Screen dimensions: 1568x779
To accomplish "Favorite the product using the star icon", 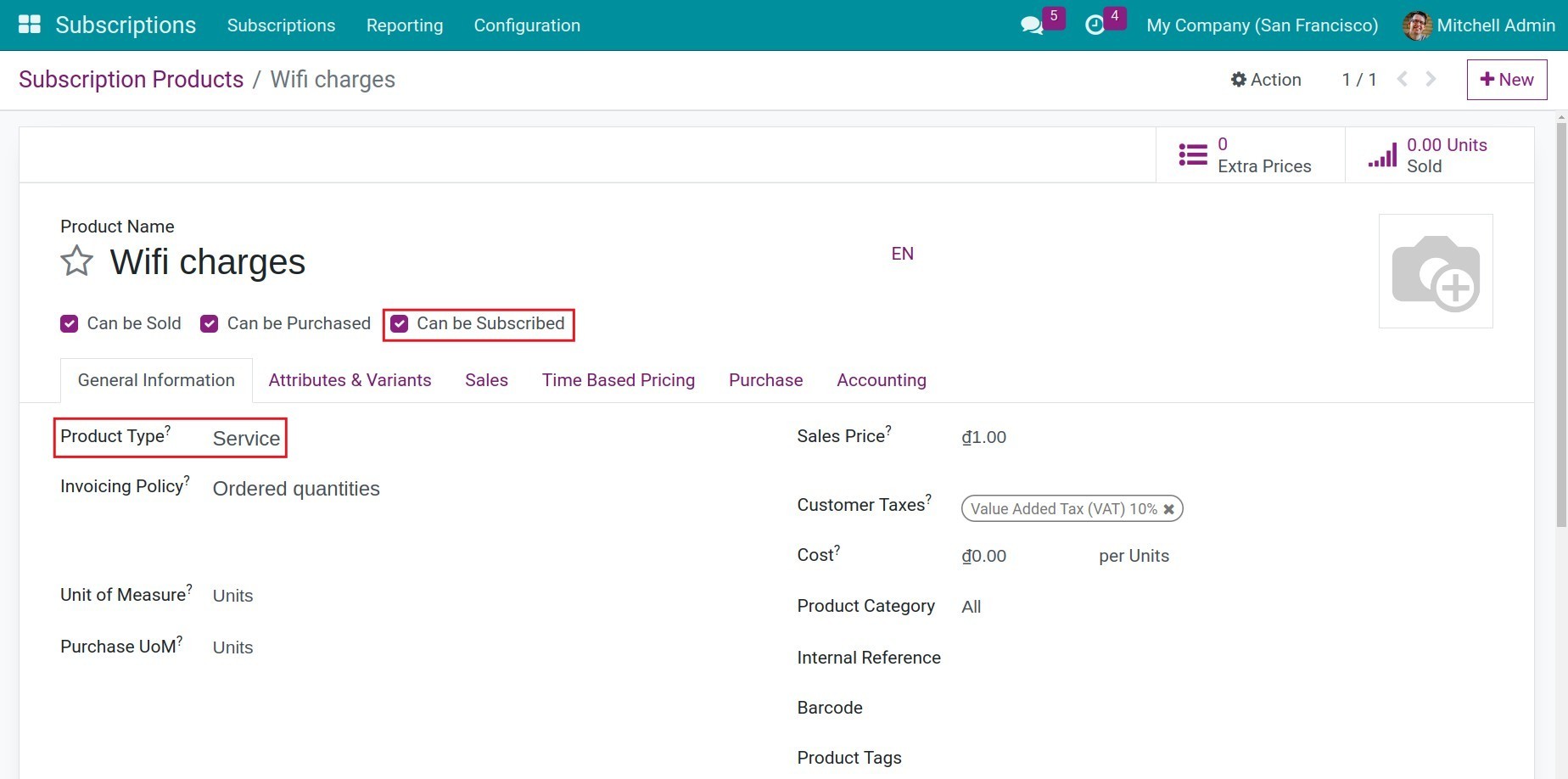I will click(x=76, y=261).
